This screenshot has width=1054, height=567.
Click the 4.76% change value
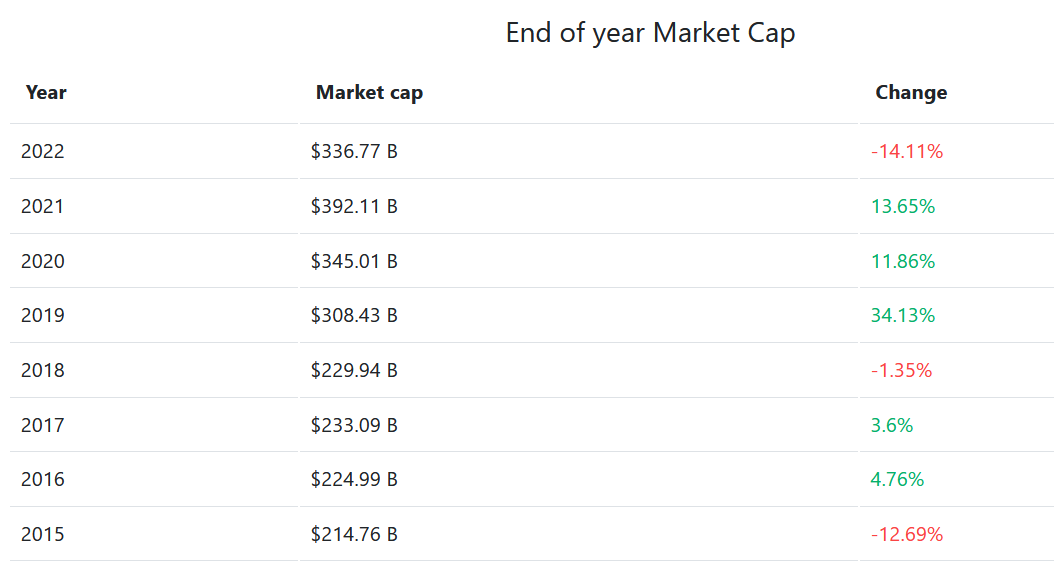[x=897, y=480]
